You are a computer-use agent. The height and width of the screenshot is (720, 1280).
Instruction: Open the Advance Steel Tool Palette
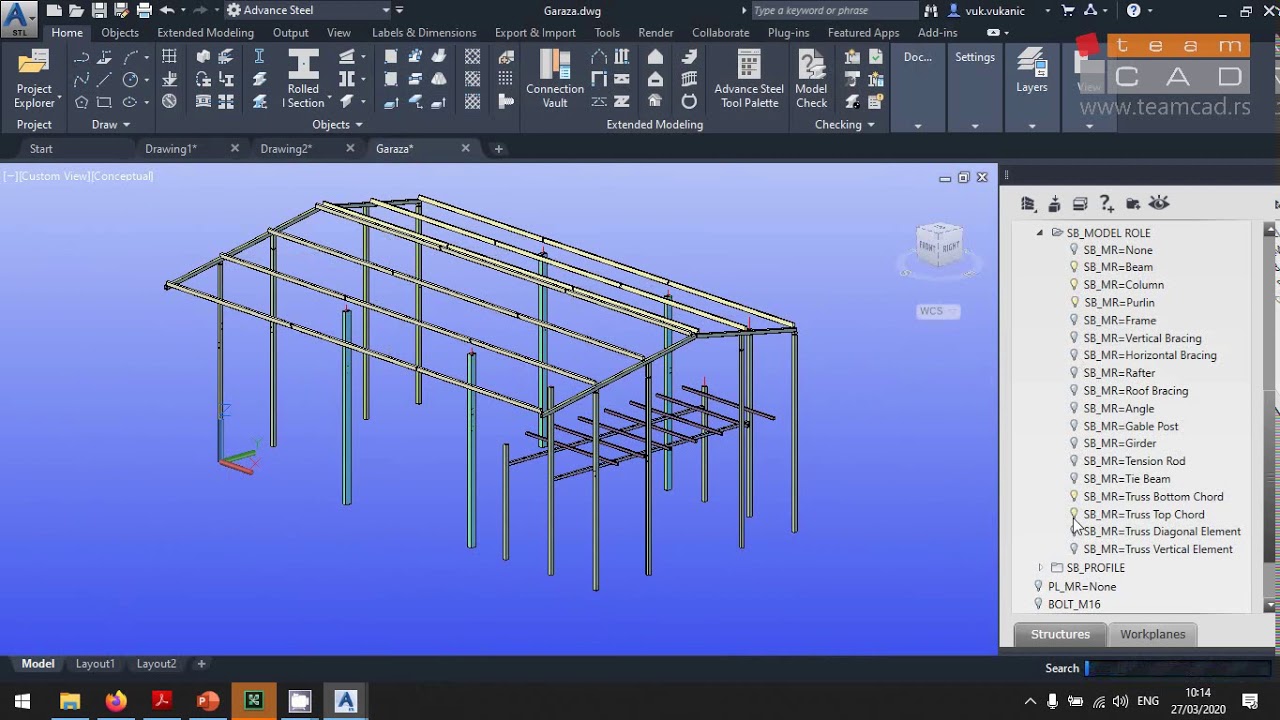(x=749, y=78)
